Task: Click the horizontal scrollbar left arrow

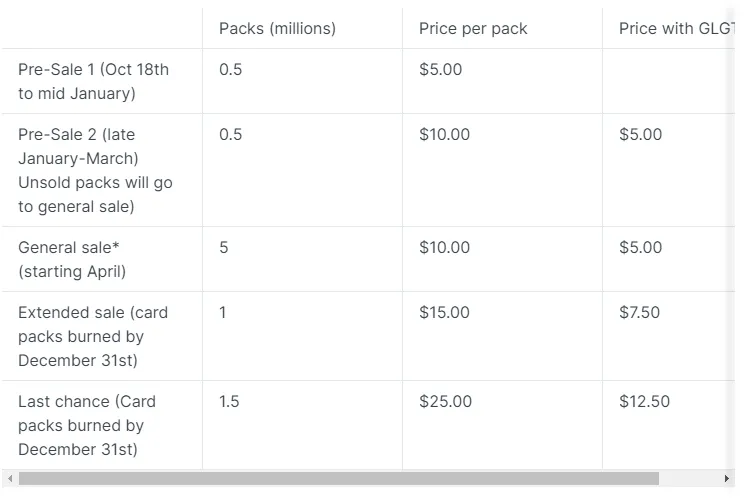Action: 9,479
